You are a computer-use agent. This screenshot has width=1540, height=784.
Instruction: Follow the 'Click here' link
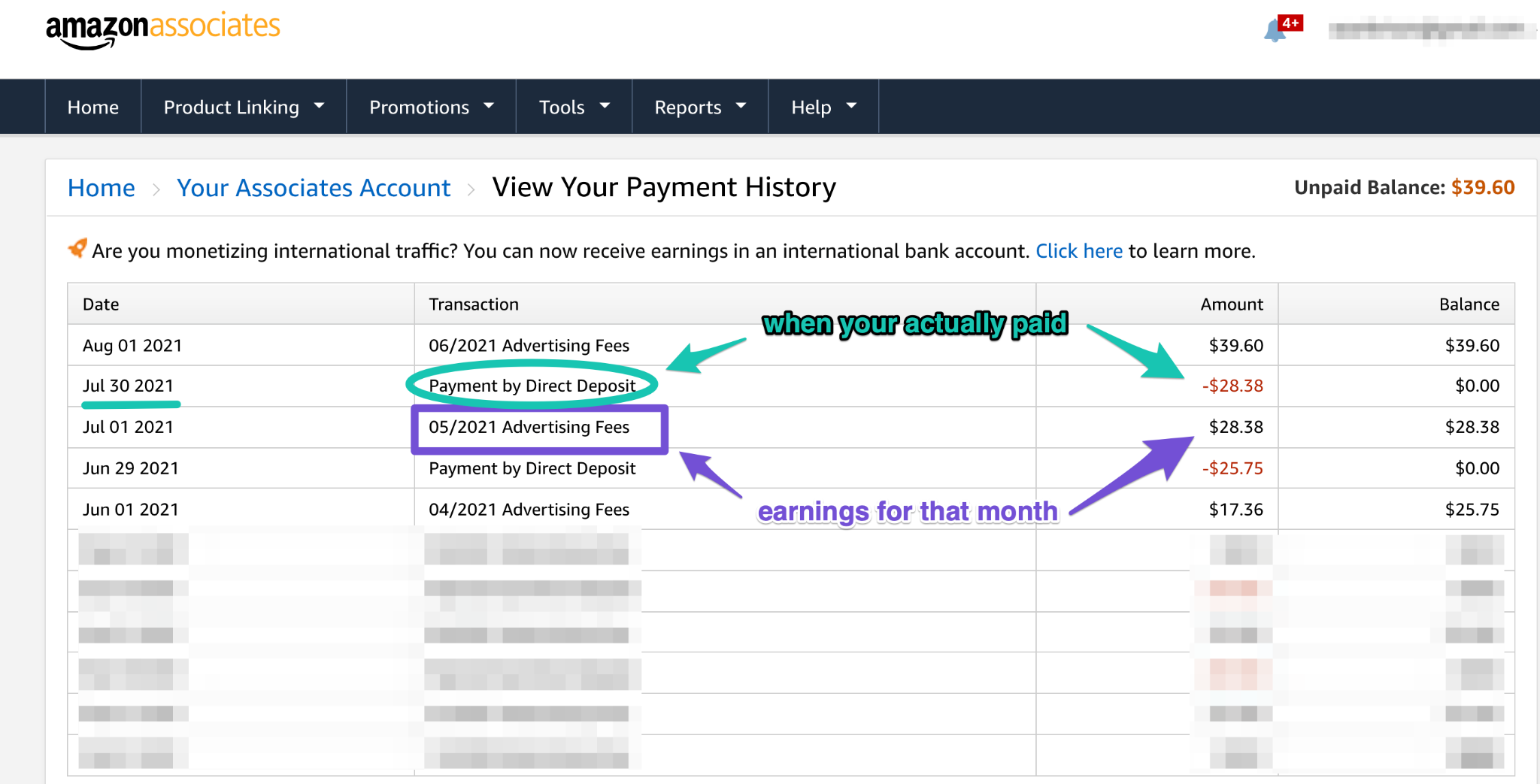[1079, 251]
